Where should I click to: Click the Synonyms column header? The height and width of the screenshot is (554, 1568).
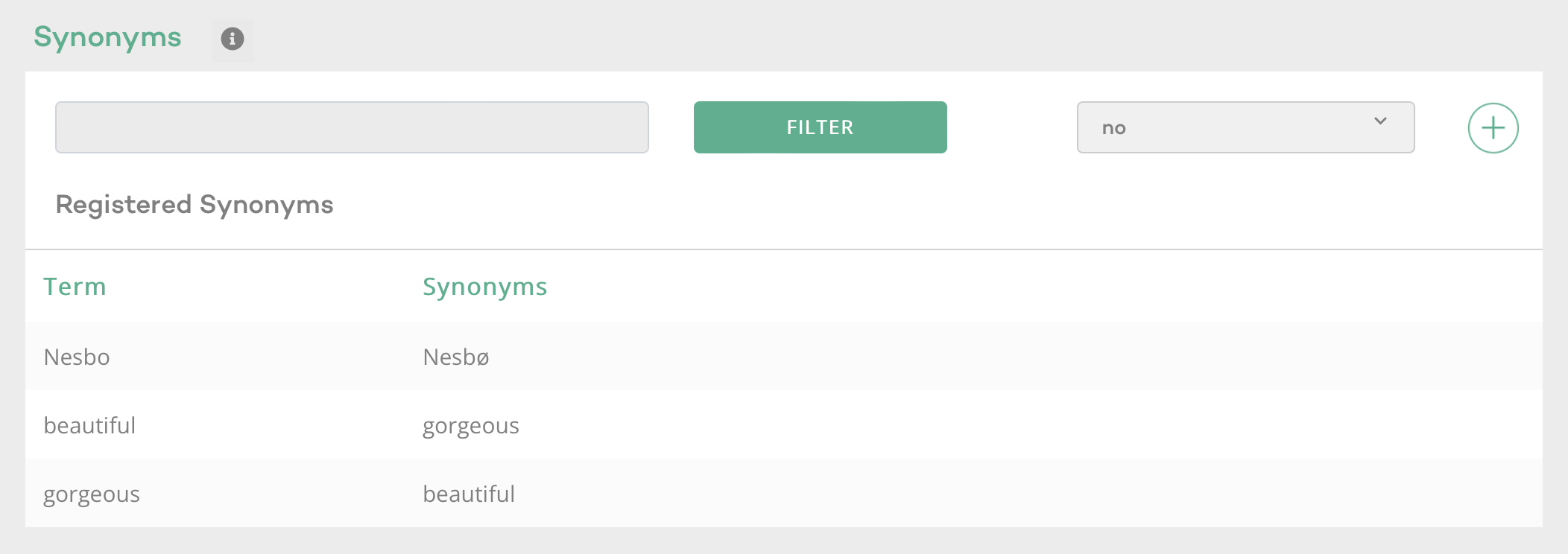(x=485, y=287)
